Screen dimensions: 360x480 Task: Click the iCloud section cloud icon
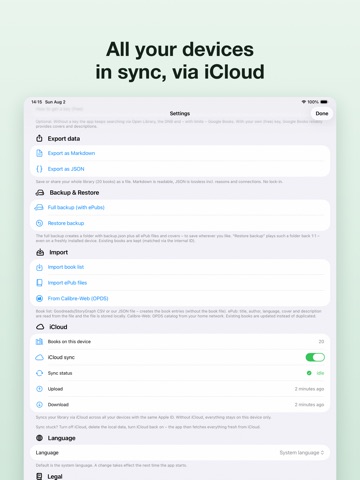pyautogui.click(x=40, y=327)
